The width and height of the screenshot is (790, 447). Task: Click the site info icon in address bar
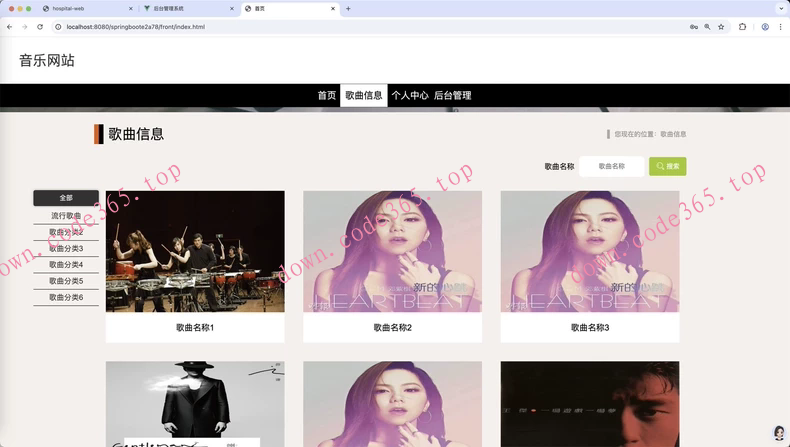(58, 27)
